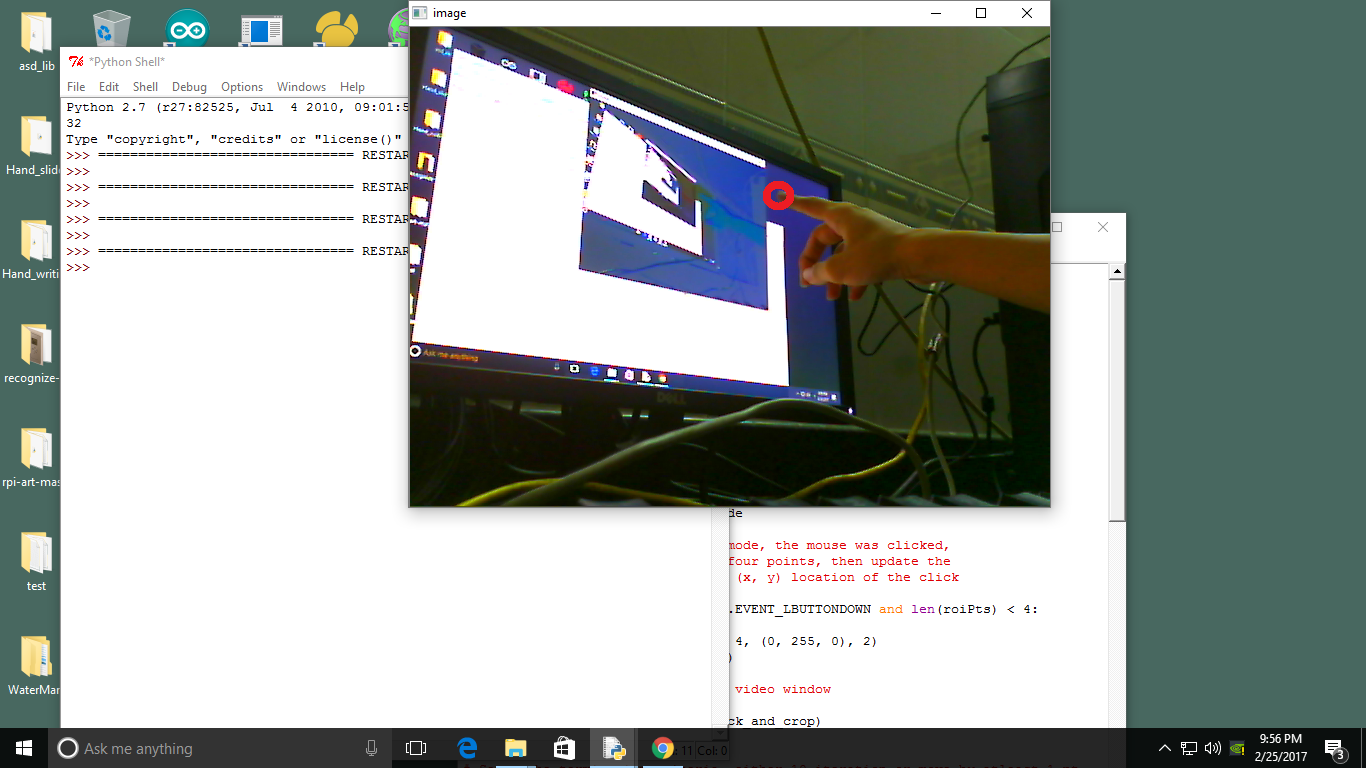Open the Debug menu in Python Shell

tap(189, 87)
